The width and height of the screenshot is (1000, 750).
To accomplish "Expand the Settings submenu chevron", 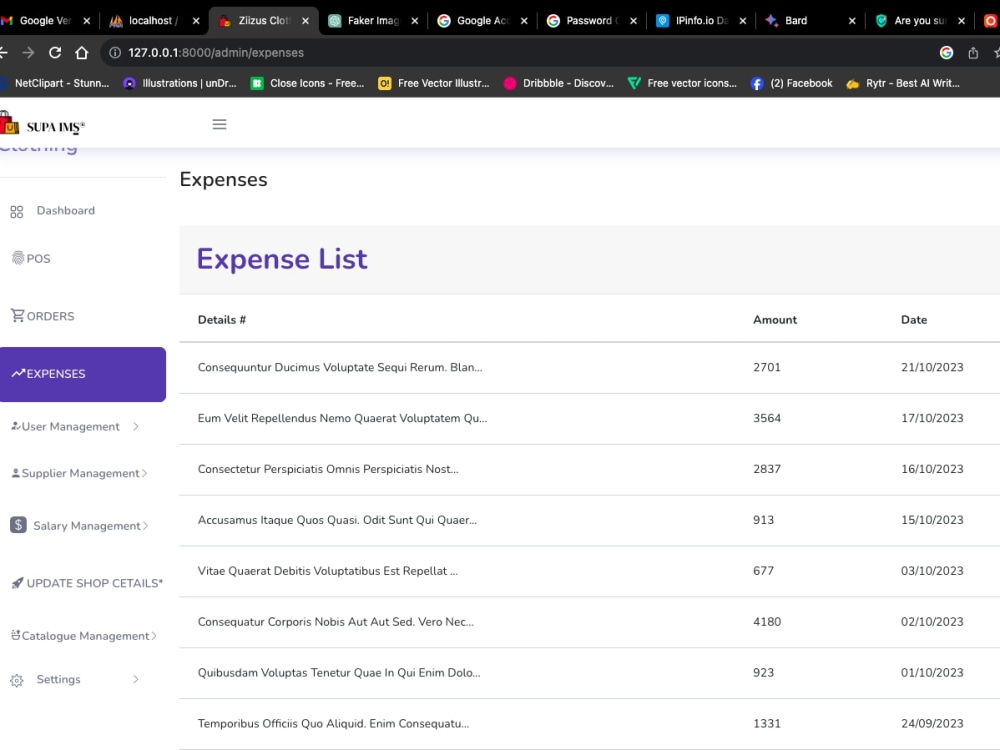I will (136, 679).
